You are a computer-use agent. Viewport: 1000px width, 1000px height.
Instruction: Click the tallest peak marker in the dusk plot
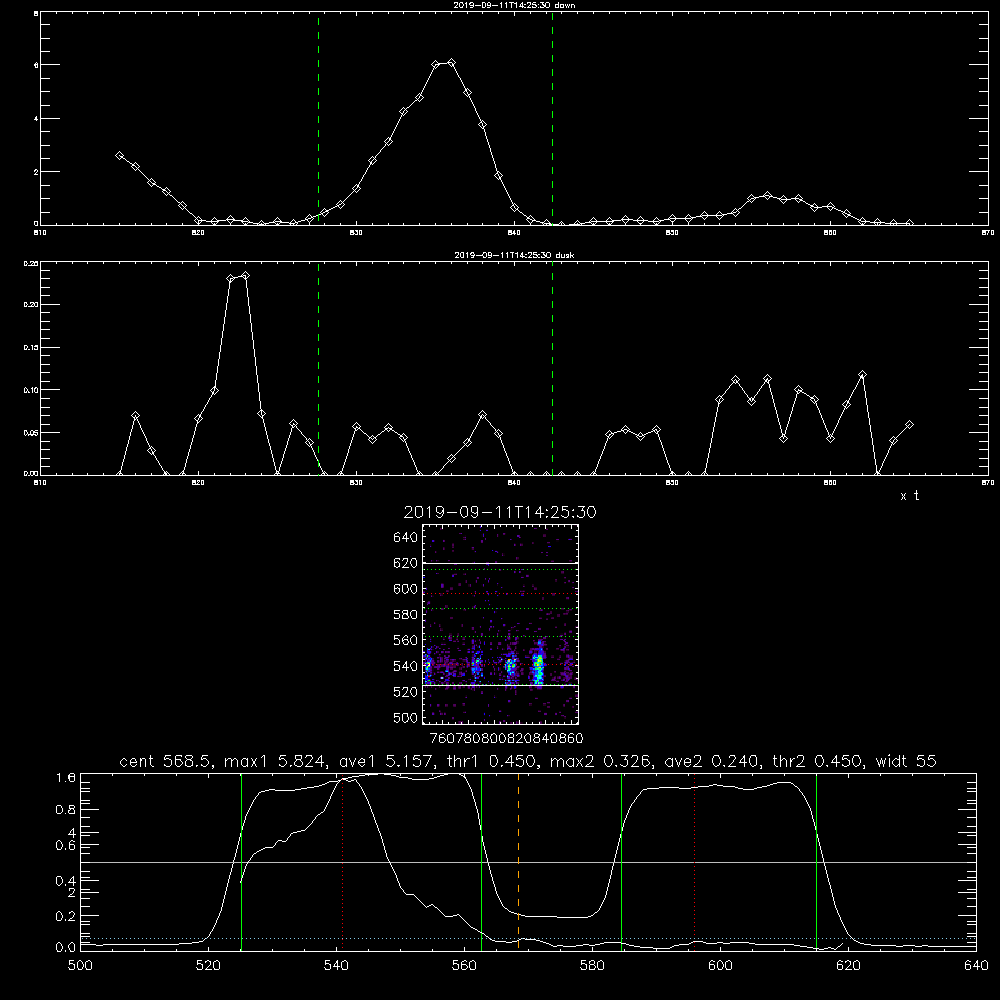pos(246,276)
